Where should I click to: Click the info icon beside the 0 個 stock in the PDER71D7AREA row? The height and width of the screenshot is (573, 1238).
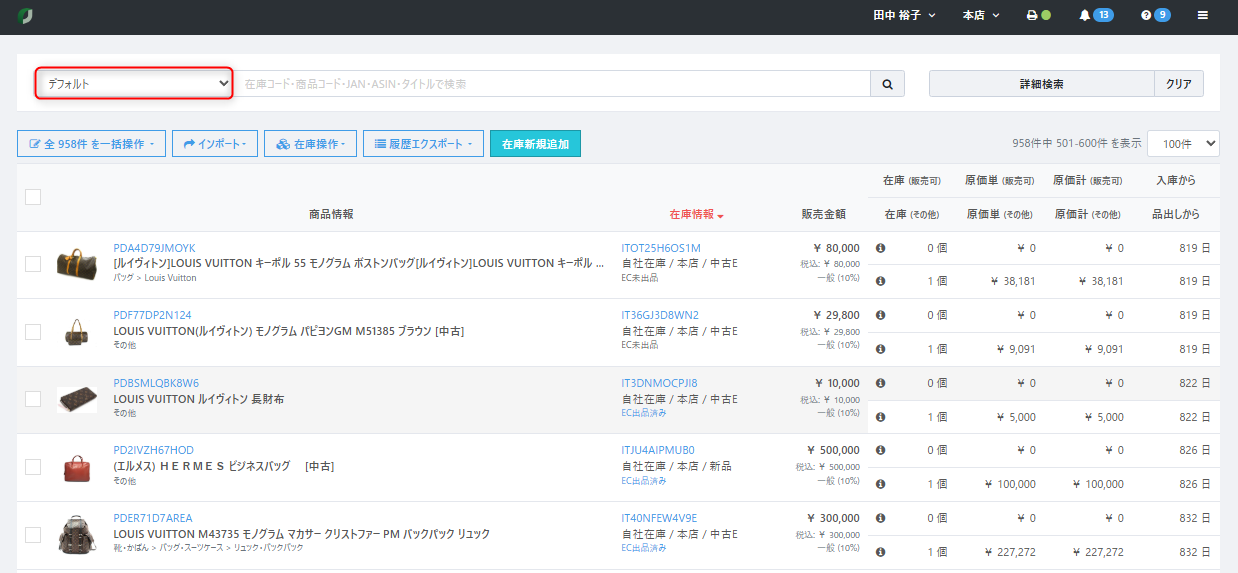coord(881,518)
